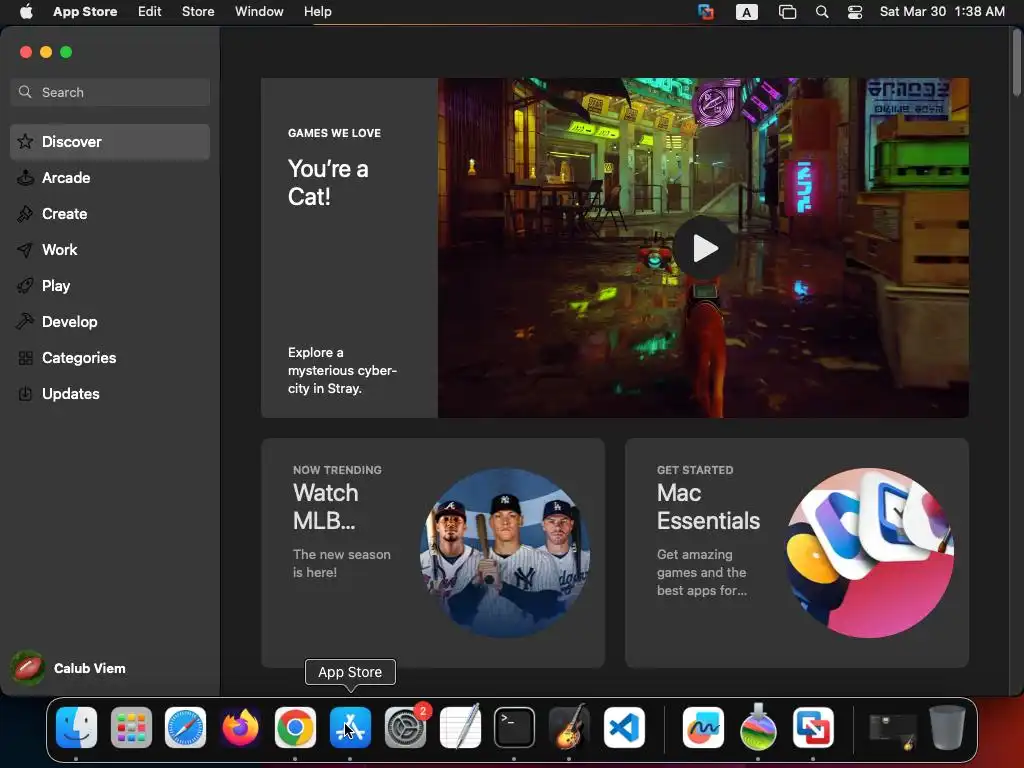Screen dimensions: 1024x768
Task: Open Arcade via its joystick icon
Action: [x=25, y=178]
